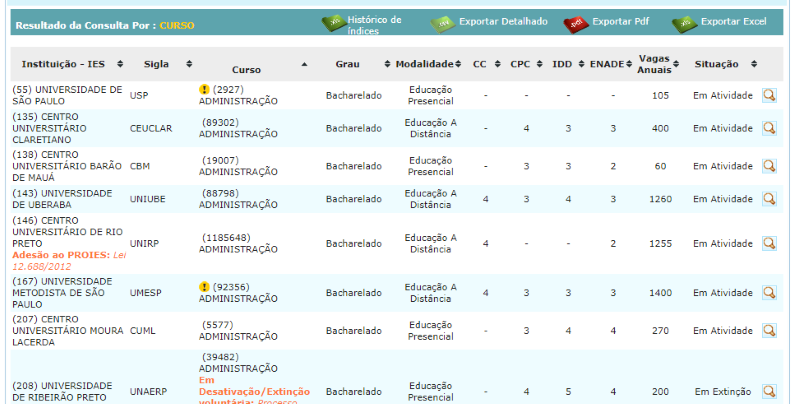
Task: Select (207) CENTRO UNIVERSITÁRIO MOURA LACERDA cell
Action: (x=68, y=331)
